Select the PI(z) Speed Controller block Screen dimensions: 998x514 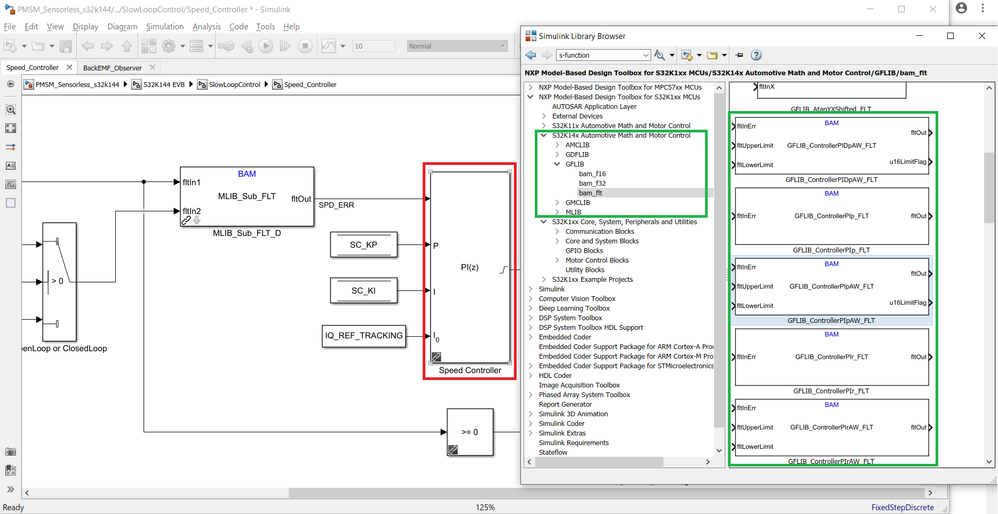470,267
